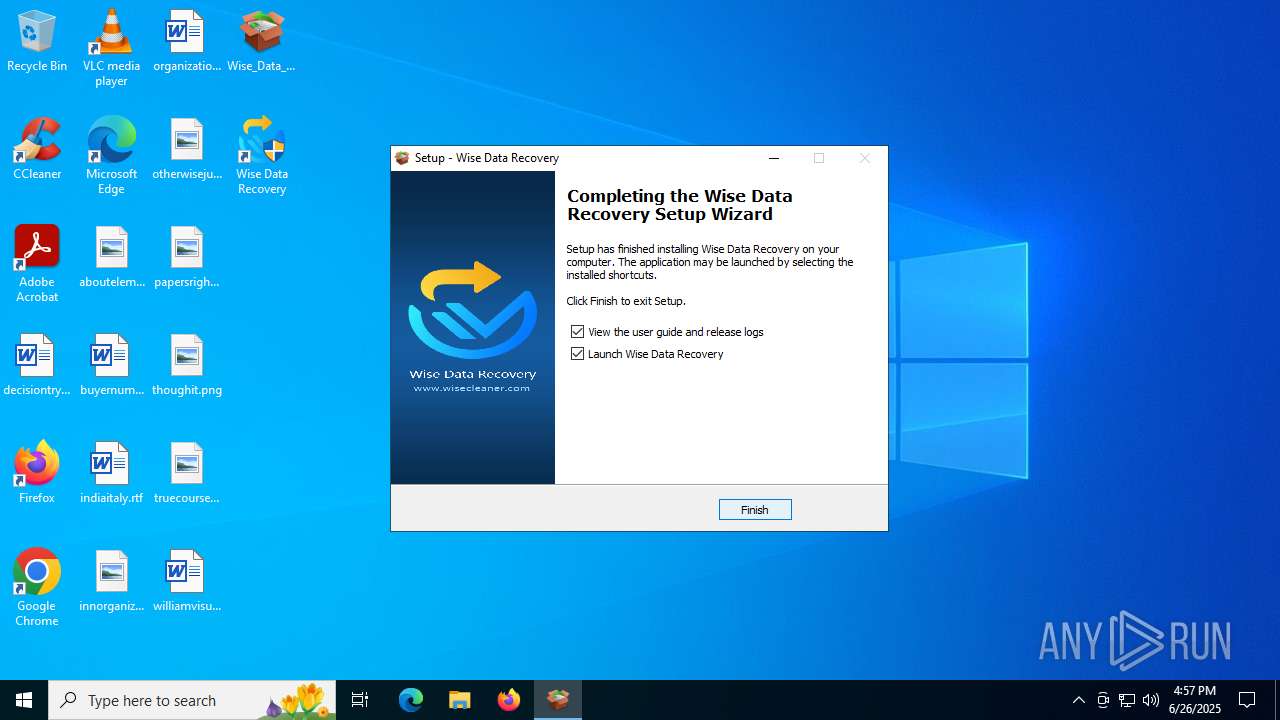Activate the Wise Data Recovery setup taskbar button
Screen dimensions: 1280x720
pos(558,700)
